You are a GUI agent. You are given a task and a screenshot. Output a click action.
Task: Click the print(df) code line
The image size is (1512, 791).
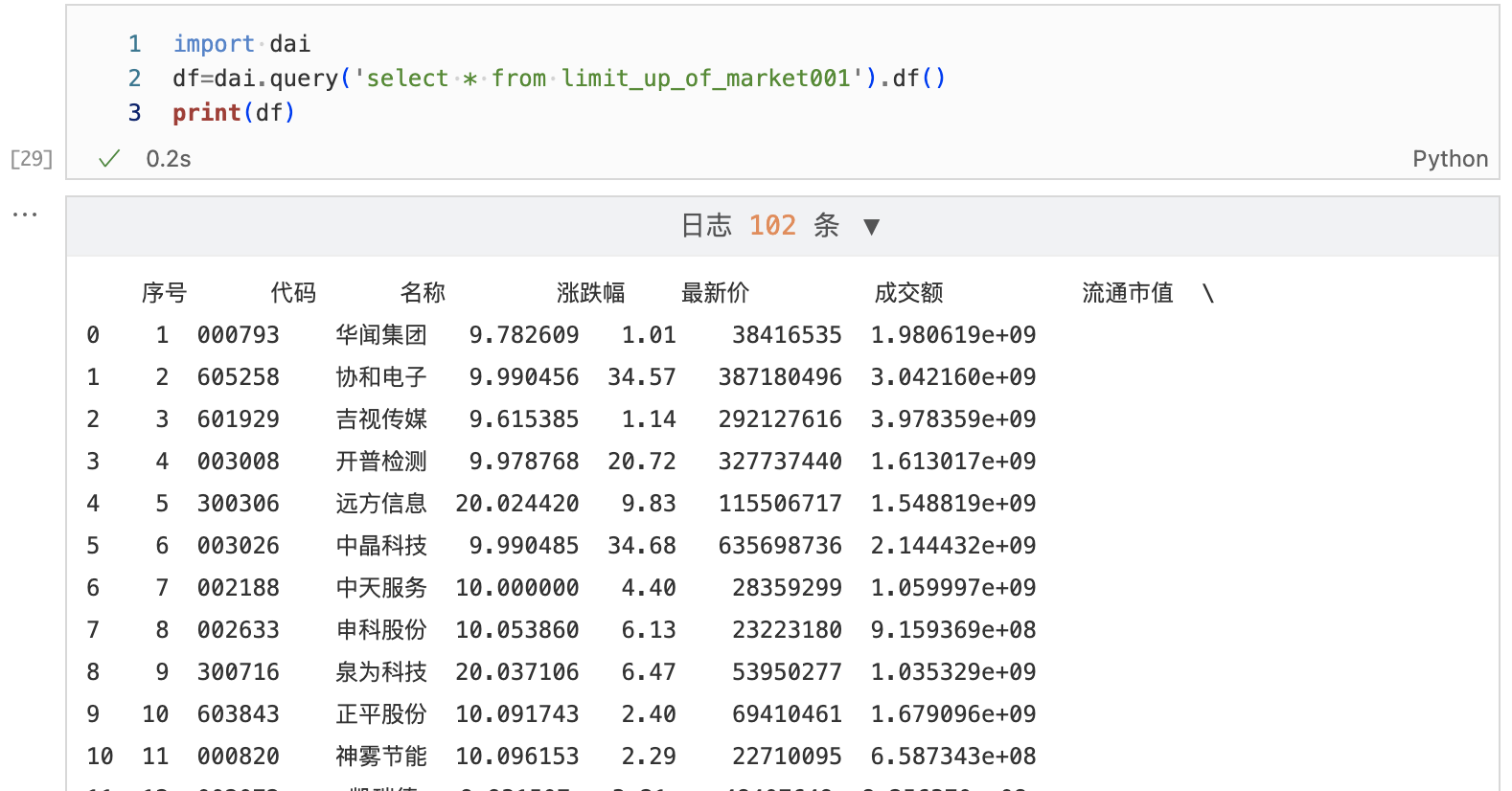234,113
